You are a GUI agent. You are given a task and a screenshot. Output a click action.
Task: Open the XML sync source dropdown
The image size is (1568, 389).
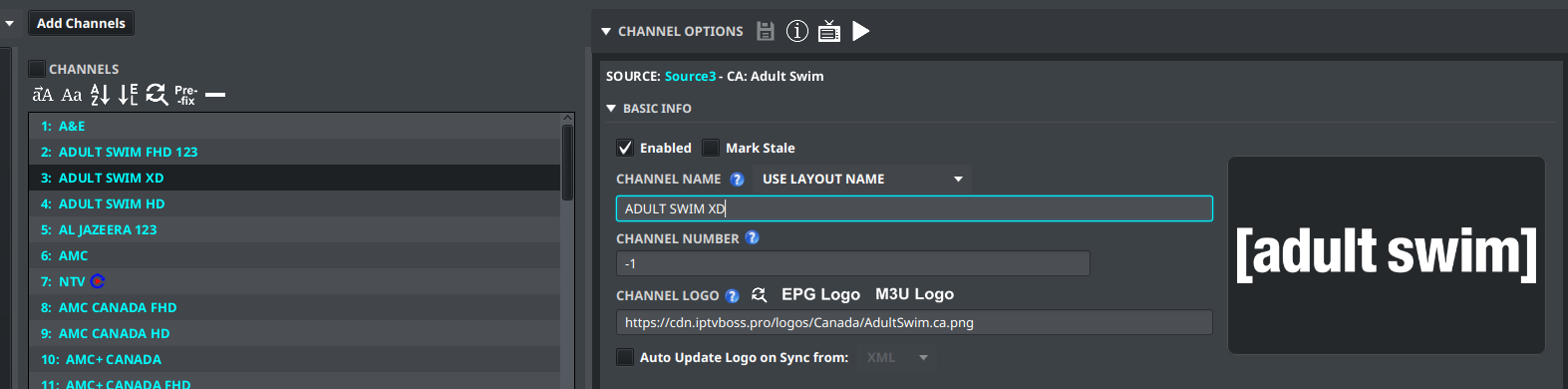[897, 357]
